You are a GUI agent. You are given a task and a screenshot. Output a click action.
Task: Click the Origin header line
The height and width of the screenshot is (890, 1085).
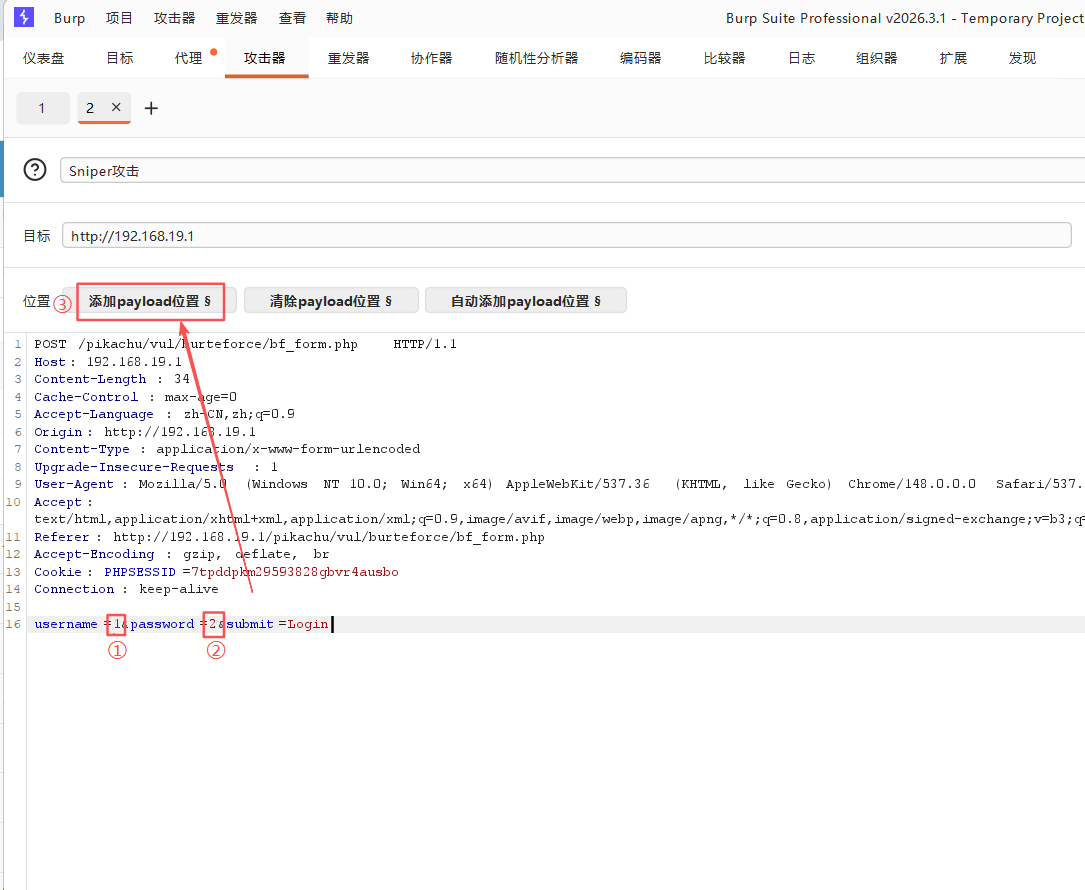point(145,432)
